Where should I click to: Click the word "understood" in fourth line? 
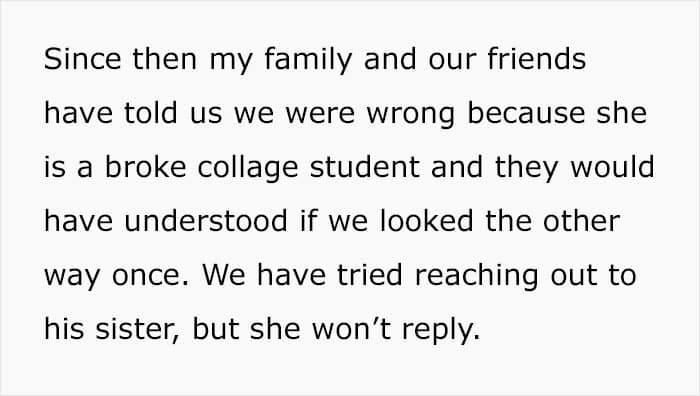click(206, 221)
